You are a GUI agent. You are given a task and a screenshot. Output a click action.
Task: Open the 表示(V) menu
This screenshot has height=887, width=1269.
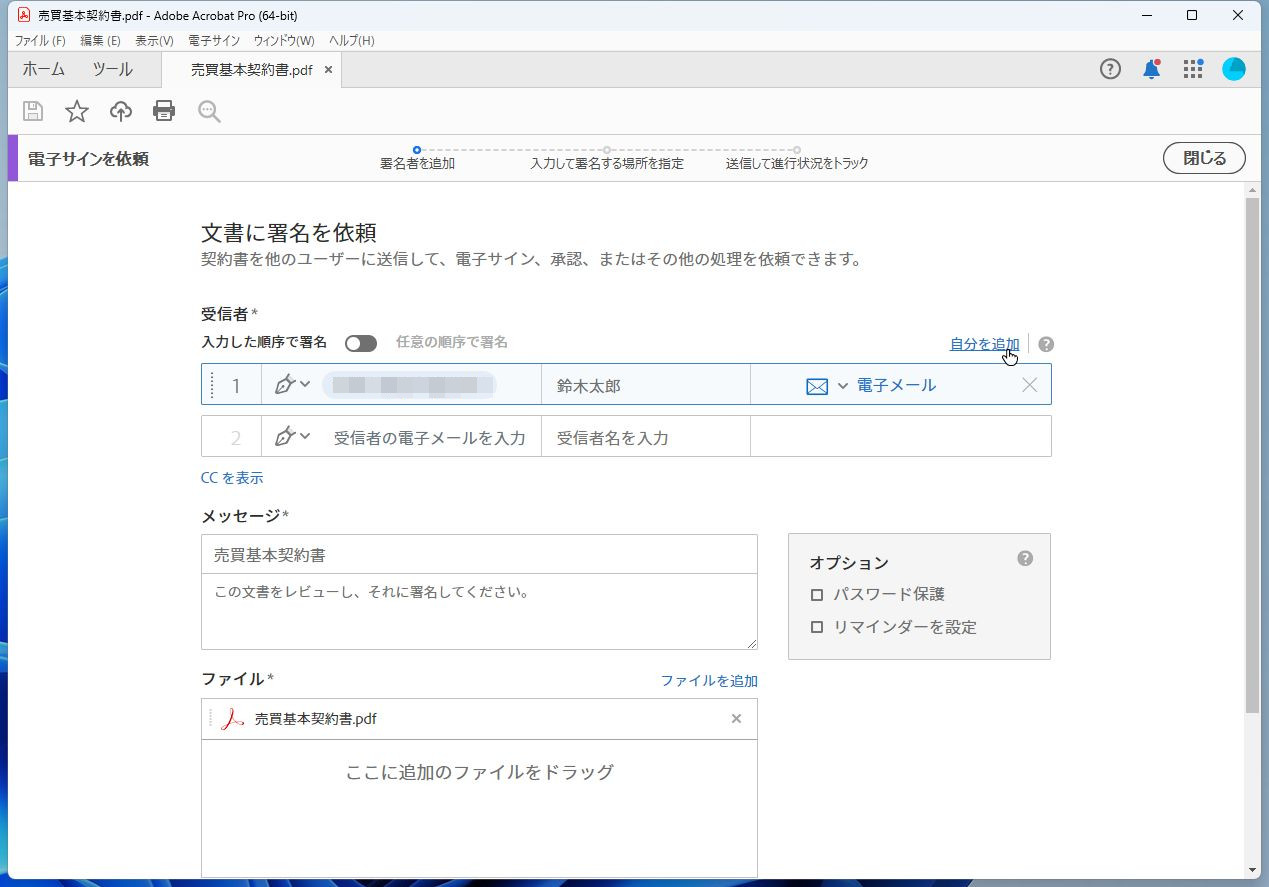tap(153, 40)
